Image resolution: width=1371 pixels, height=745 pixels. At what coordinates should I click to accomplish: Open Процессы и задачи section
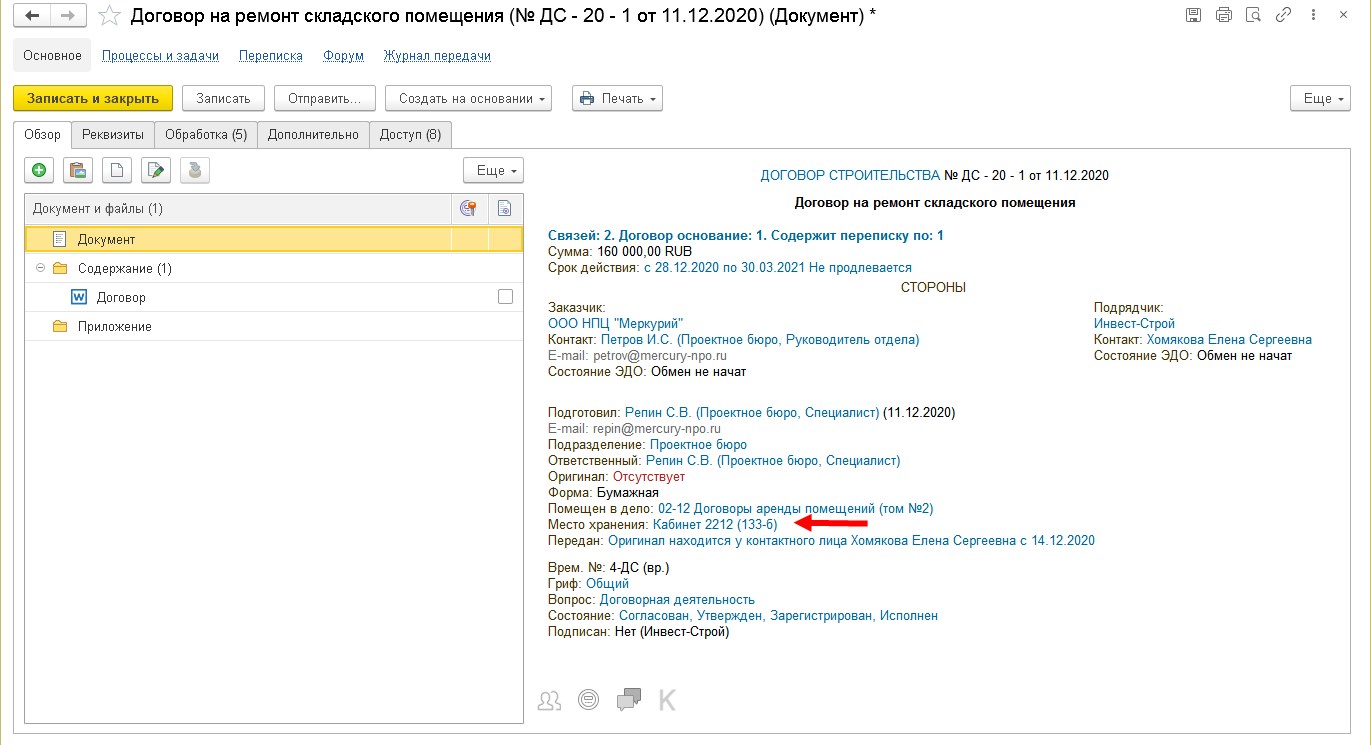(160, 56)
